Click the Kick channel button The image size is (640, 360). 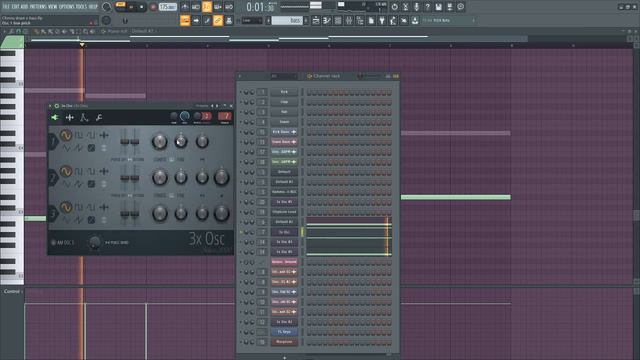(x=284, y=92)
